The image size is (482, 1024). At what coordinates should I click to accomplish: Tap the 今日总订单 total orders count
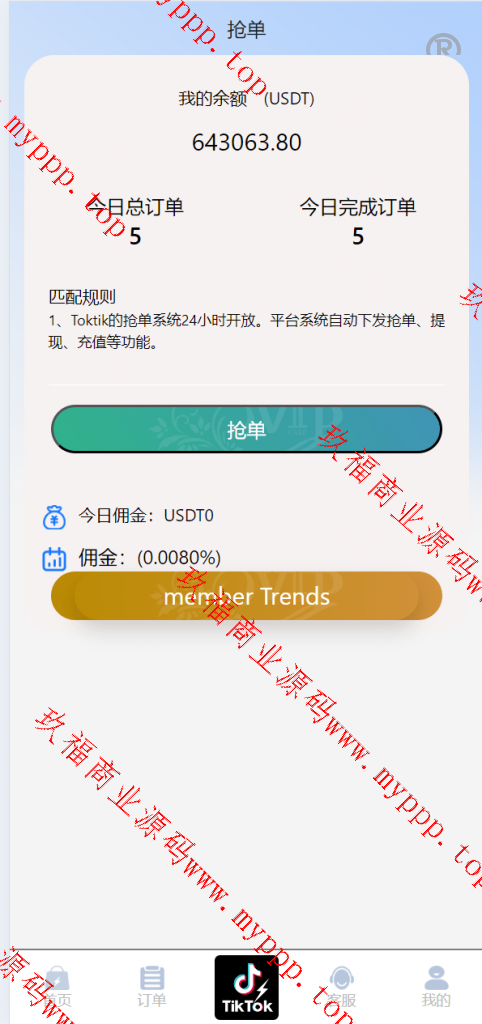(135, 236)
